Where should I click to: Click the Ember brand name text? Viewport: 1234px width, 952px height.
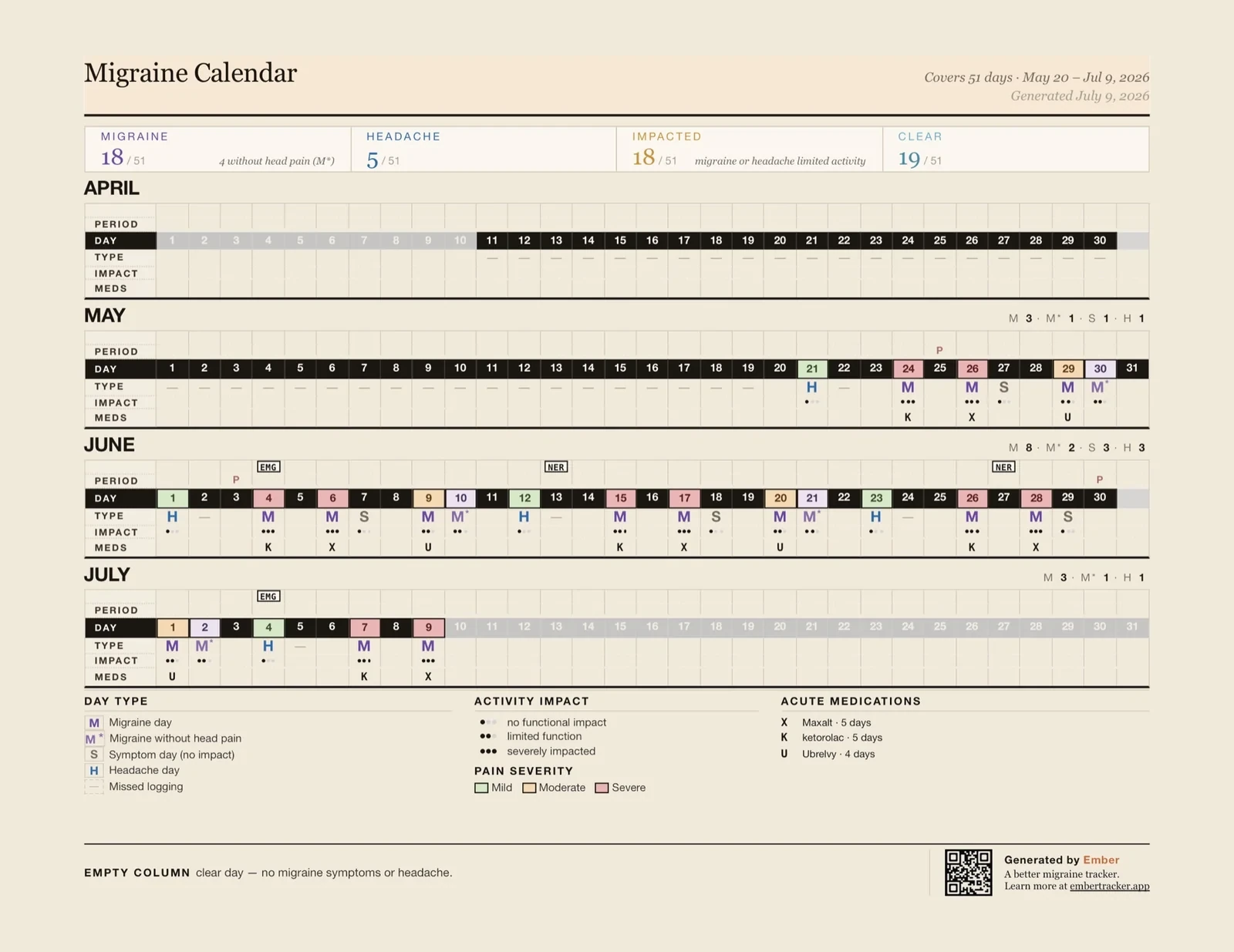pos(1101,859)
